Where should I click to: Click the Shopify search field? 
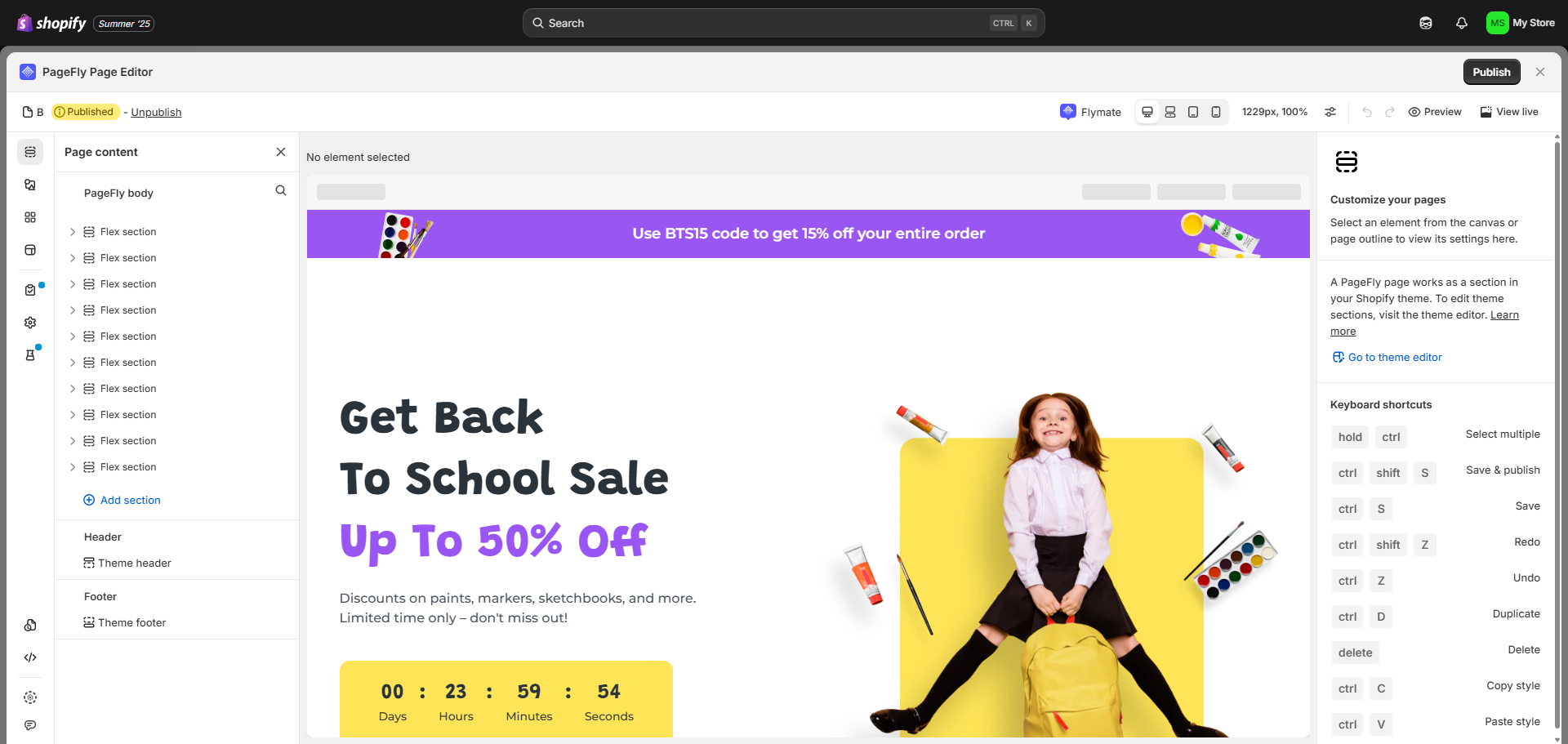(784, 23)
